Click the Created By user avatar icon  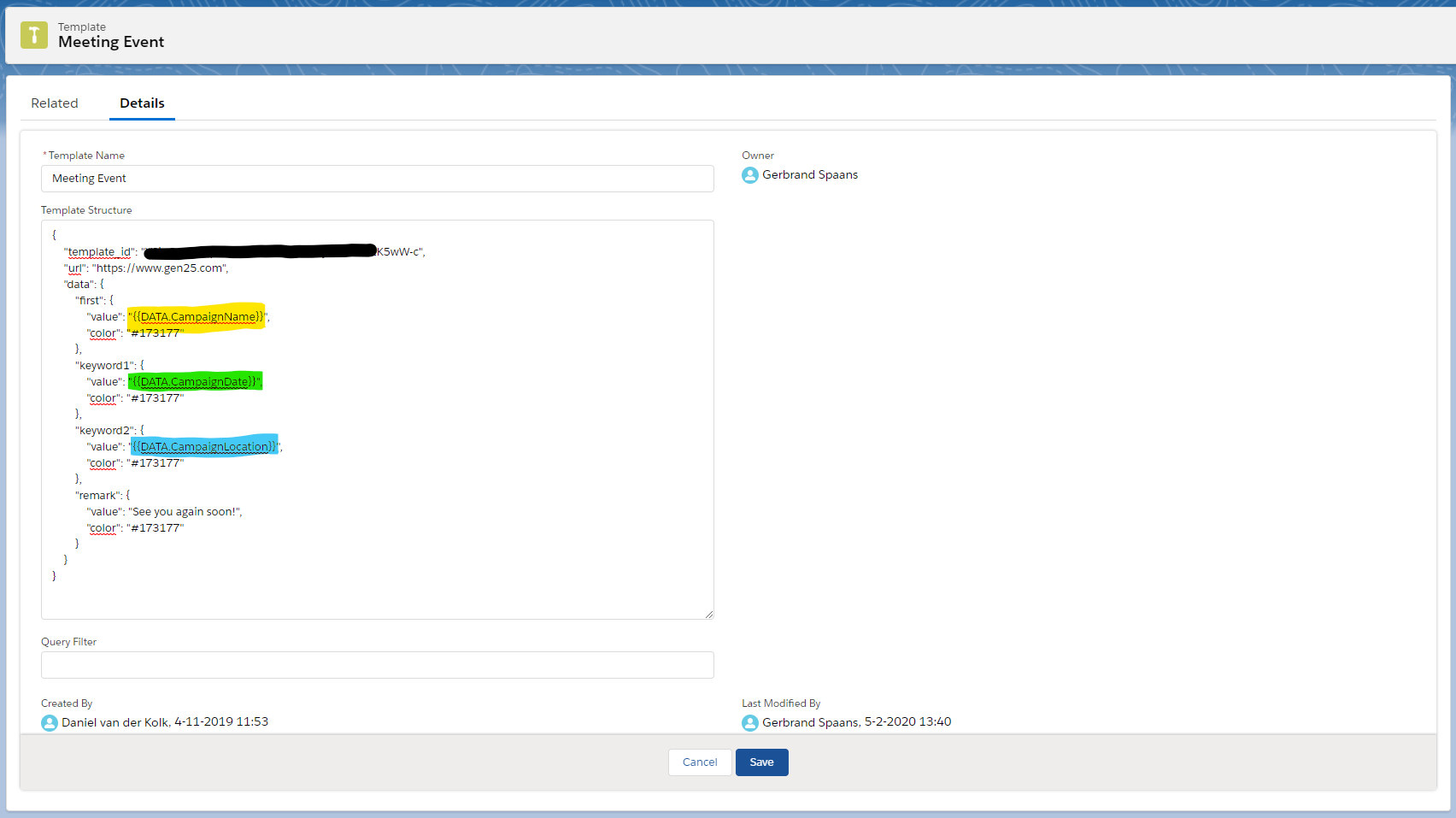[x=50, y=723]
